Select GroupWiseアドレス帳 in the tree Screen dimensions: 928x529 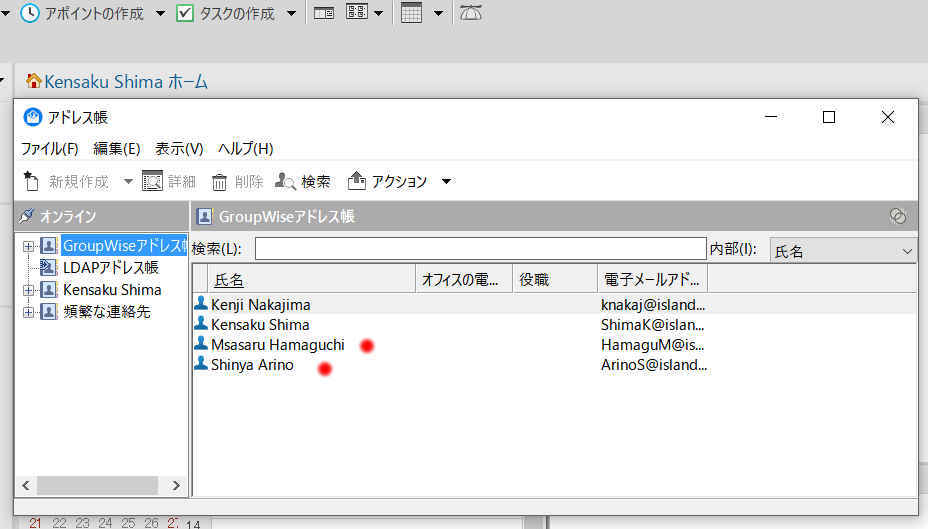[x=124, y=246]
